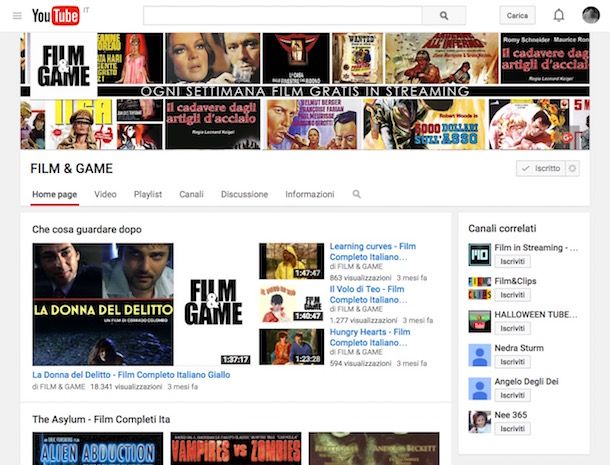Switch to the Discussione tab
Image resolution: width=610 pixels, height=465 pixels.
click(244, 194)
